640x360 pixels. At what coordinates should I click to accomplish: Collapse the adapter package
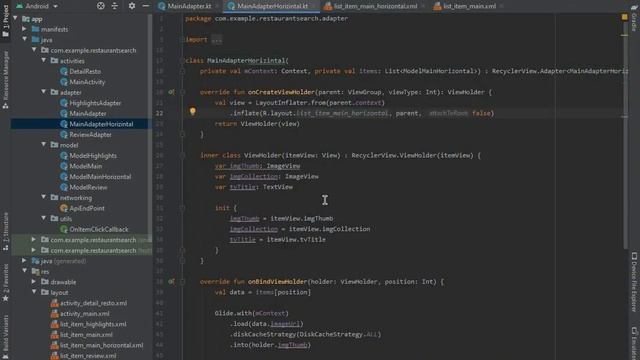pos(44,92)
